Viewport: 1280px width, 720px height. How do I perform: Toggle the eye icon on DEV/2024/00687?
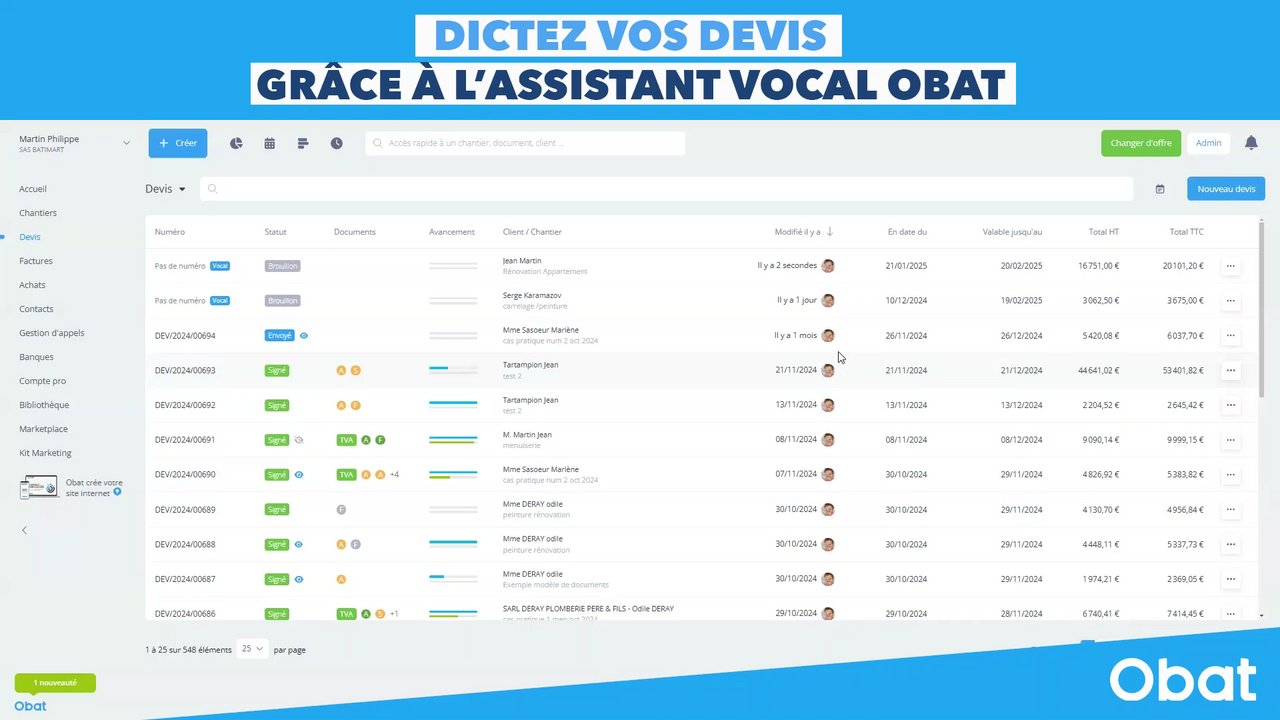[x=299, y=579]
